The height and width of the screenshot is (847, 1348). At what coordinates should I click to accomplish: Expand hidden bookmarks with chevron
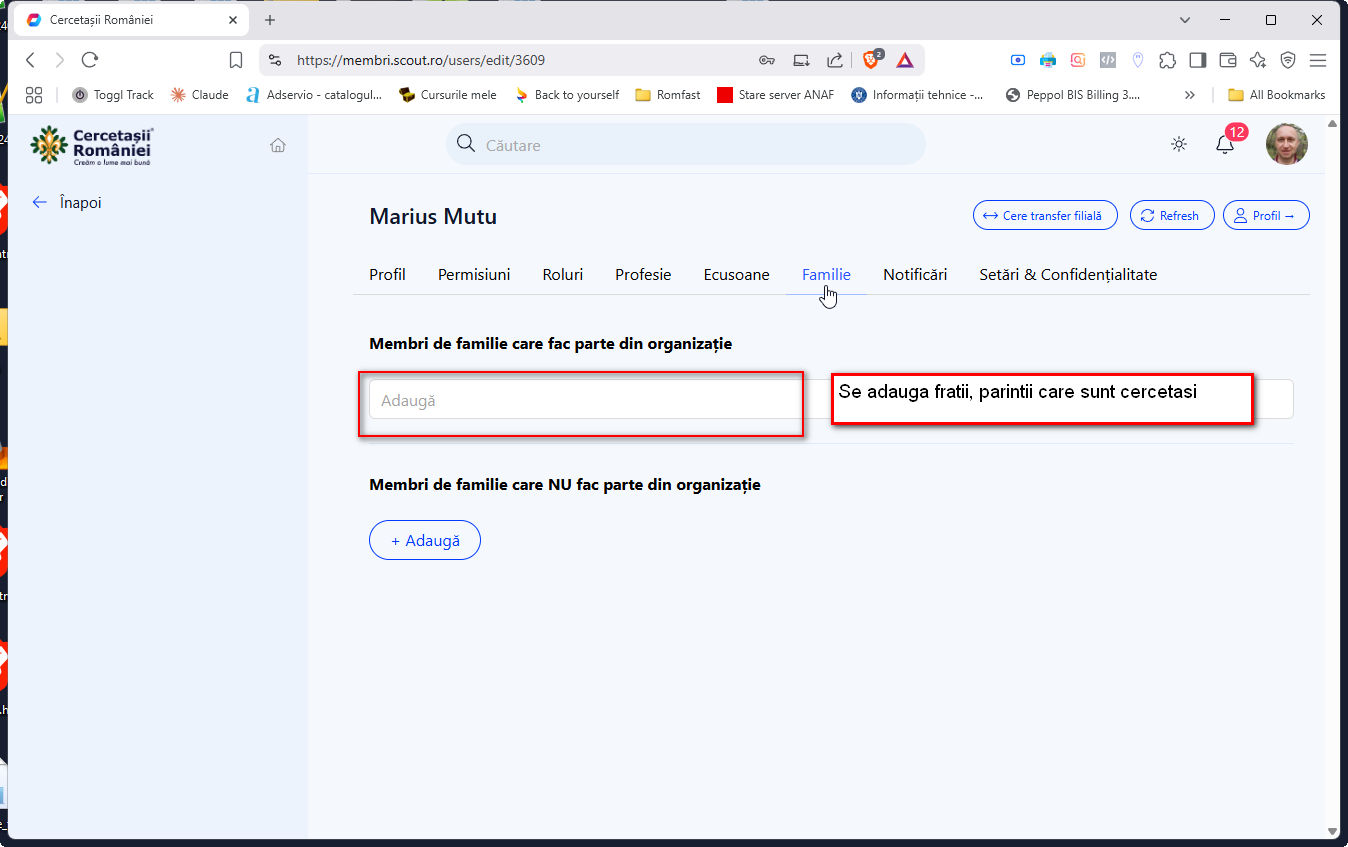1189,95
